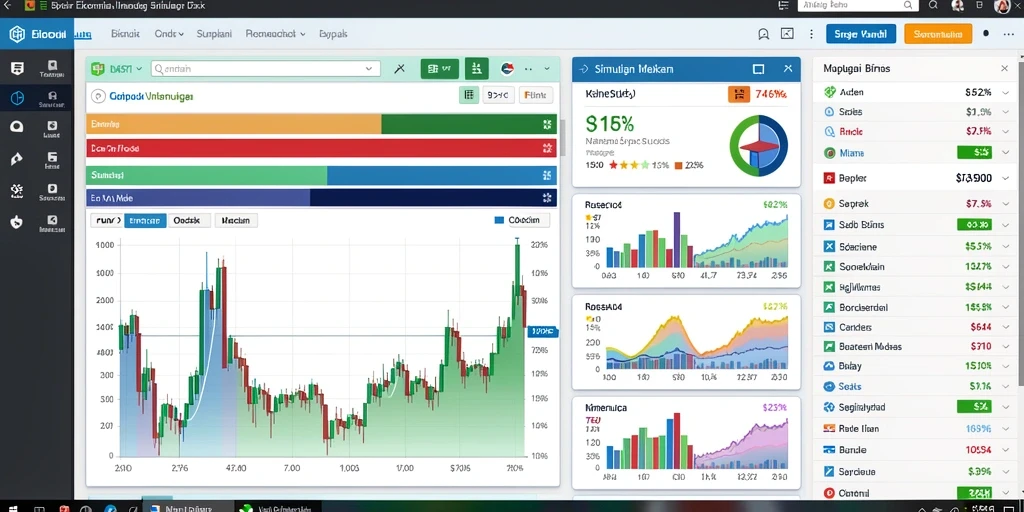Click the X icon next to the search field
1024x512 pixels.
click(400, 68)
